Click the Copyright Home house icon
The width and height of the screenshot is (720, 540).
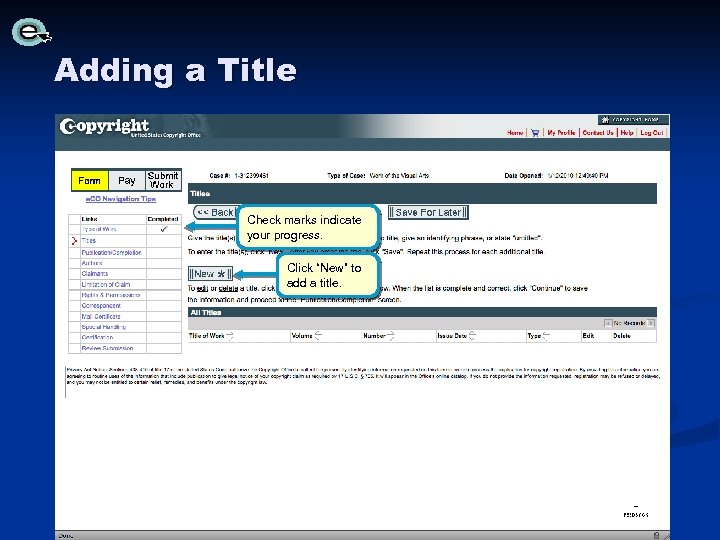pos(605,119)
